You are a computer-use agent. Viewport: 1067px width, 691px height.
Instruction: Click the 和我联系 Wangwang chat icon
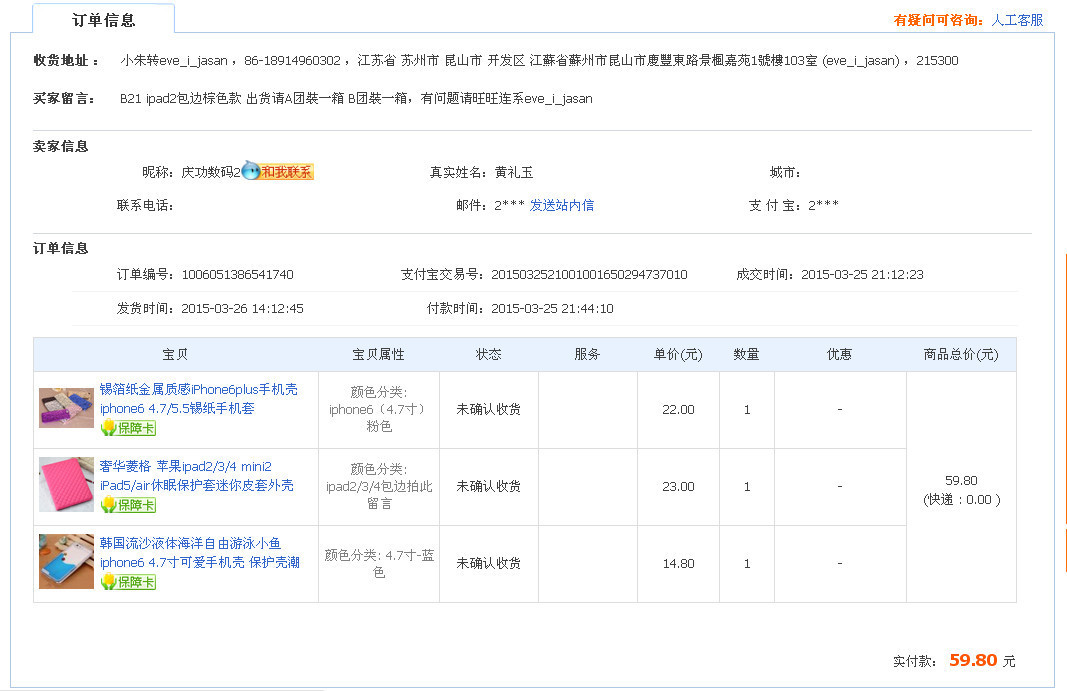[278, 172]
